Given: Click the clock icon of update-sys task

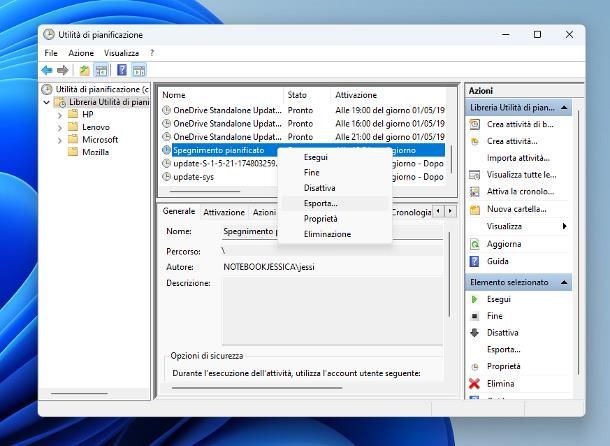Looking at the screenshot, I should point(167,177).
